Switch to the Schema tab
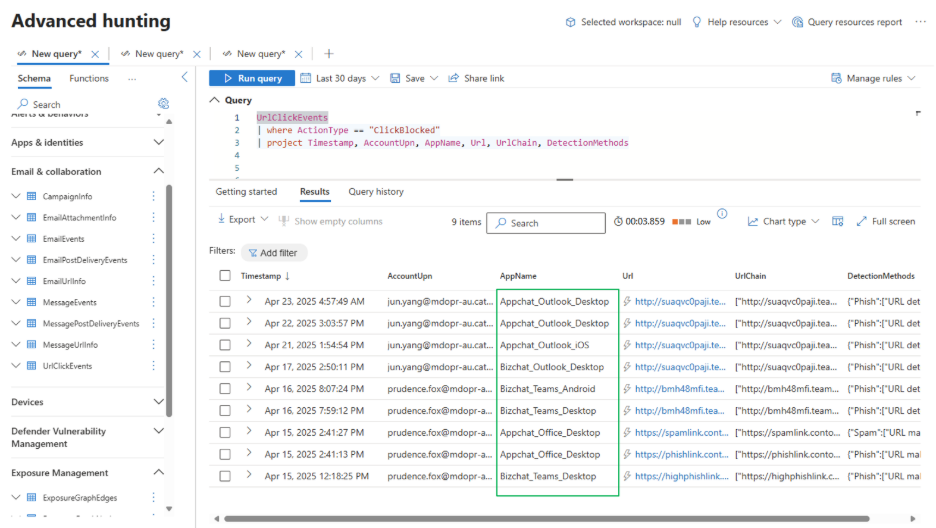This screenshot has height=528, width=936. pos(34,78)
